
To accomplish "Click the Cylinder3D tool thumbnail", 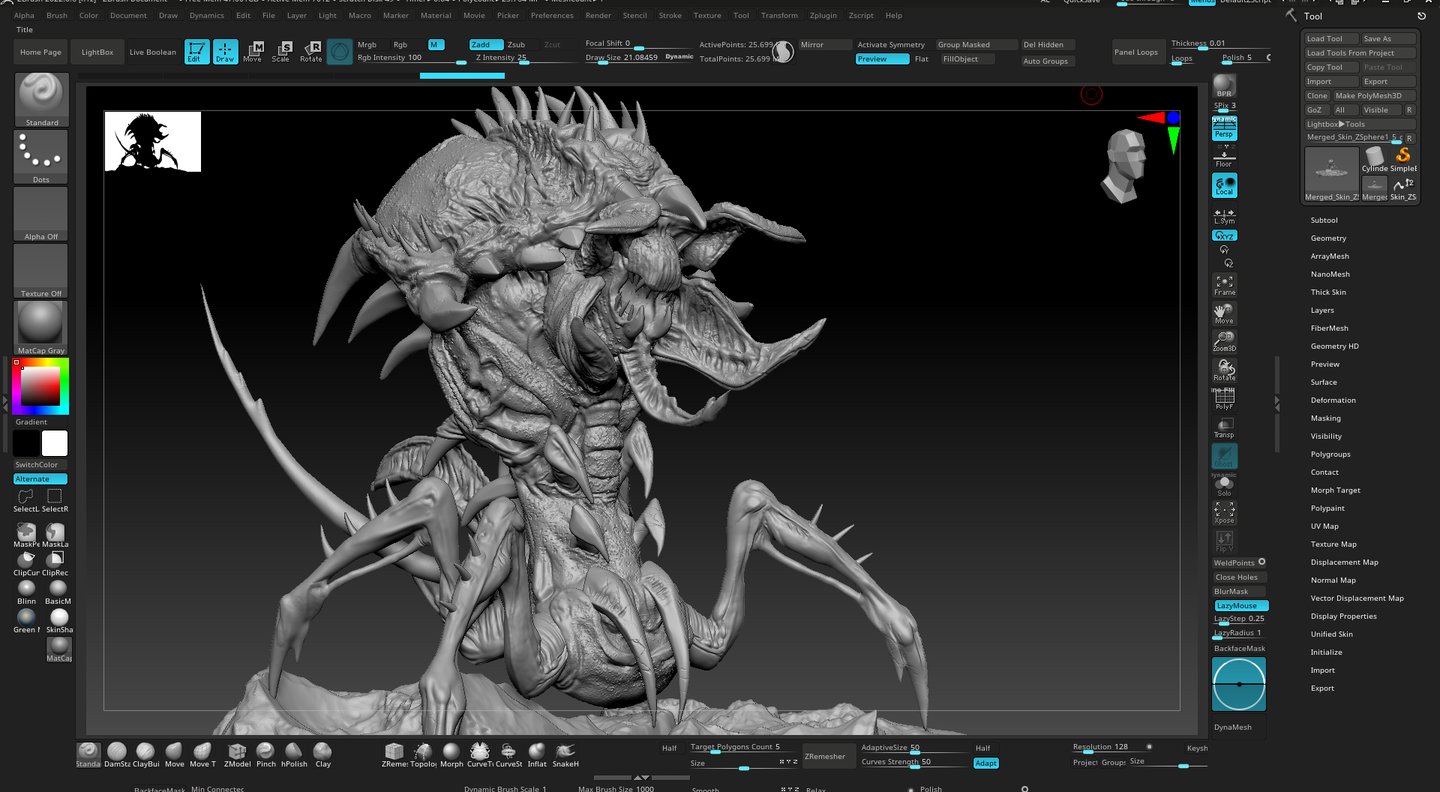I will pos(1375,159).
